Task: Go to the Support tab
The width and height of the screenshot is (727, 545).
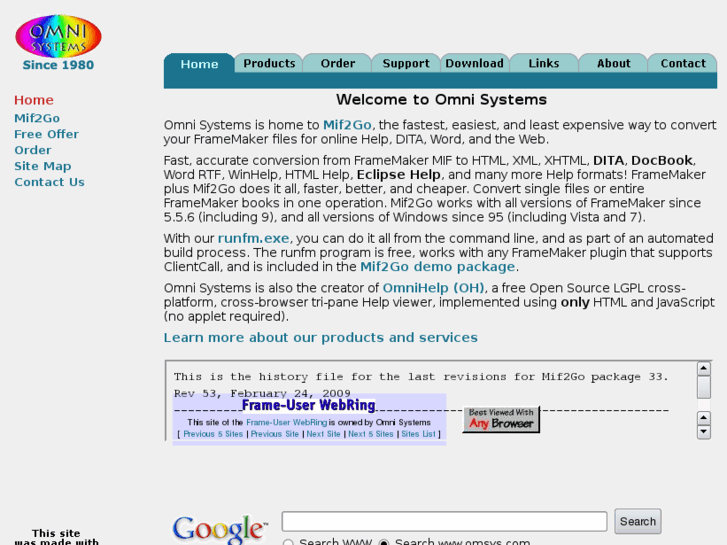Action: tap(406, 64)
